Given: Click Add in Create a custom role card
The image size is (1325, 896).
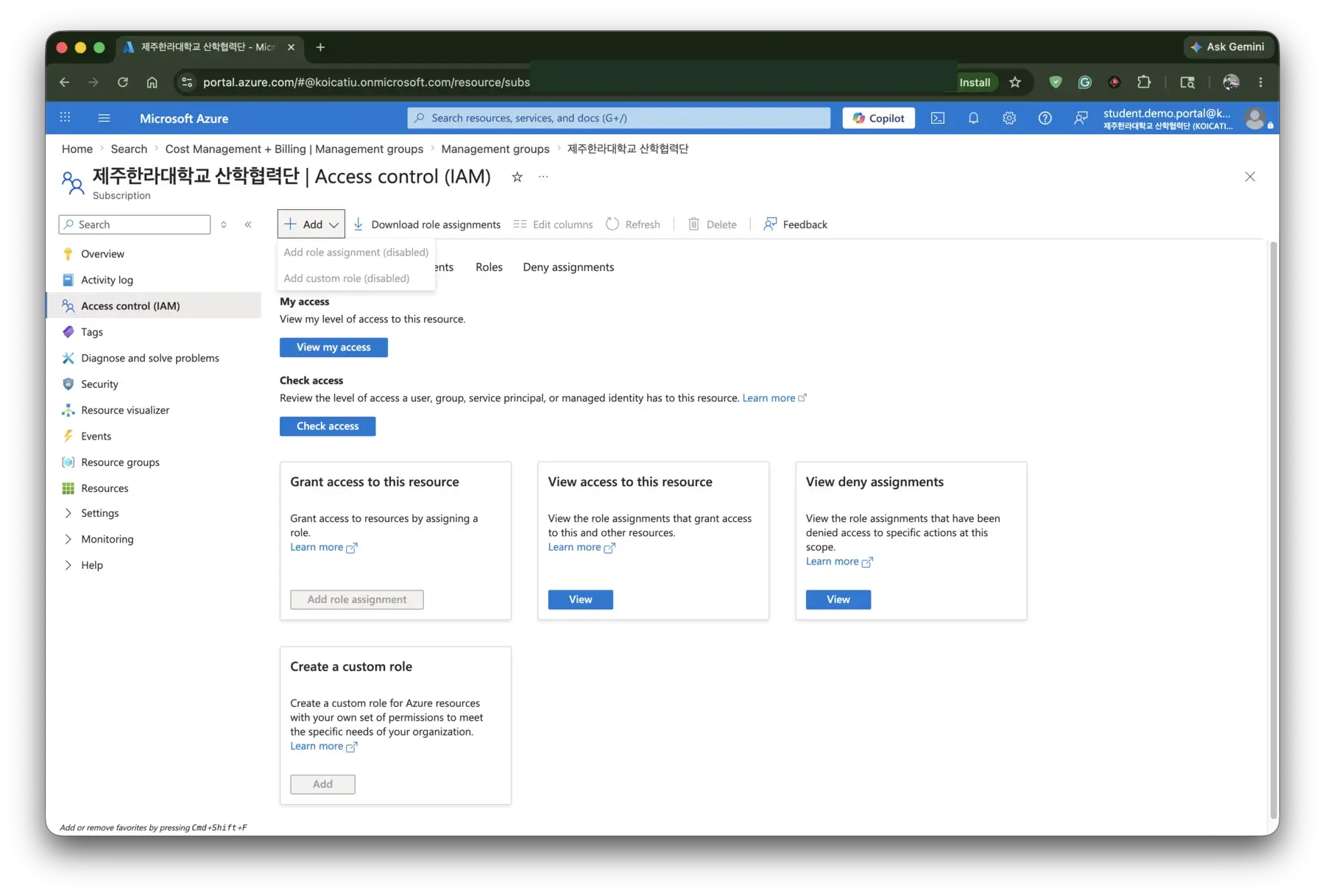Looking at the screenshot, I should click(322, 784).
